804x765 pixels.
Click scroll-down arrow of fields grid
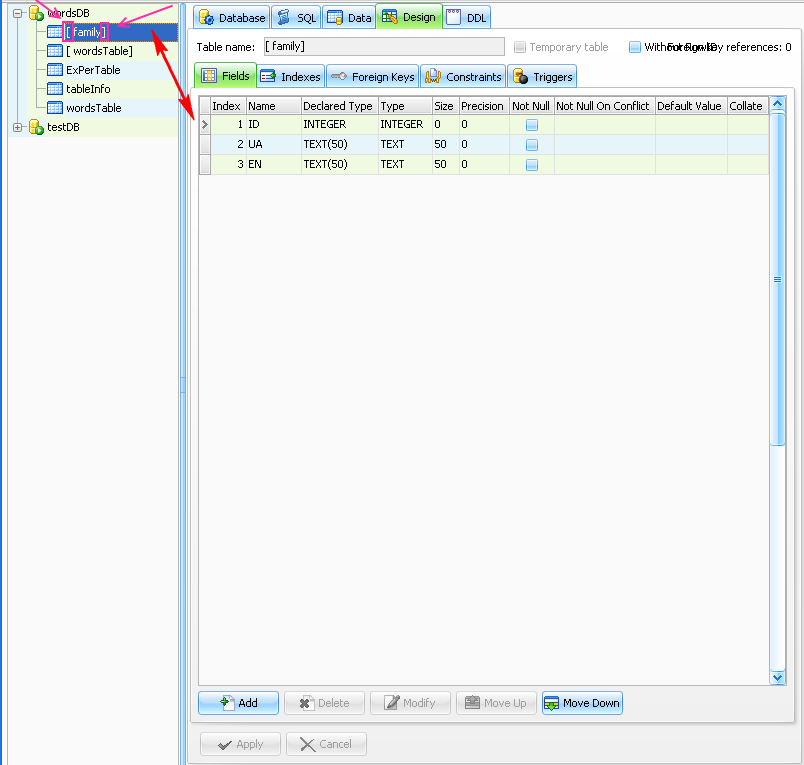778,677
